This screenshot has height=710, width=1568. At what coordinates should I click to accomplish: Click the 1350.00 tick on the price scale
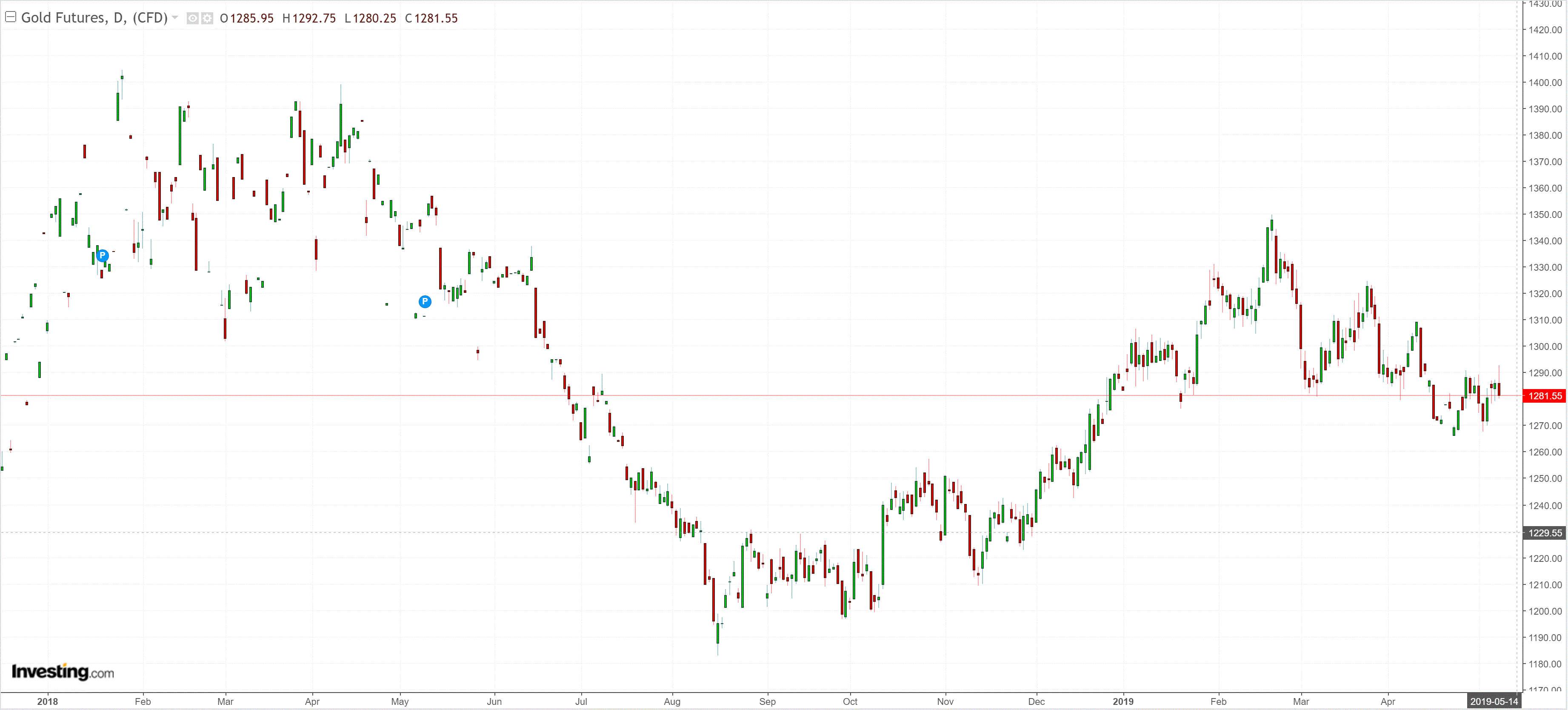pos(1545,215)
